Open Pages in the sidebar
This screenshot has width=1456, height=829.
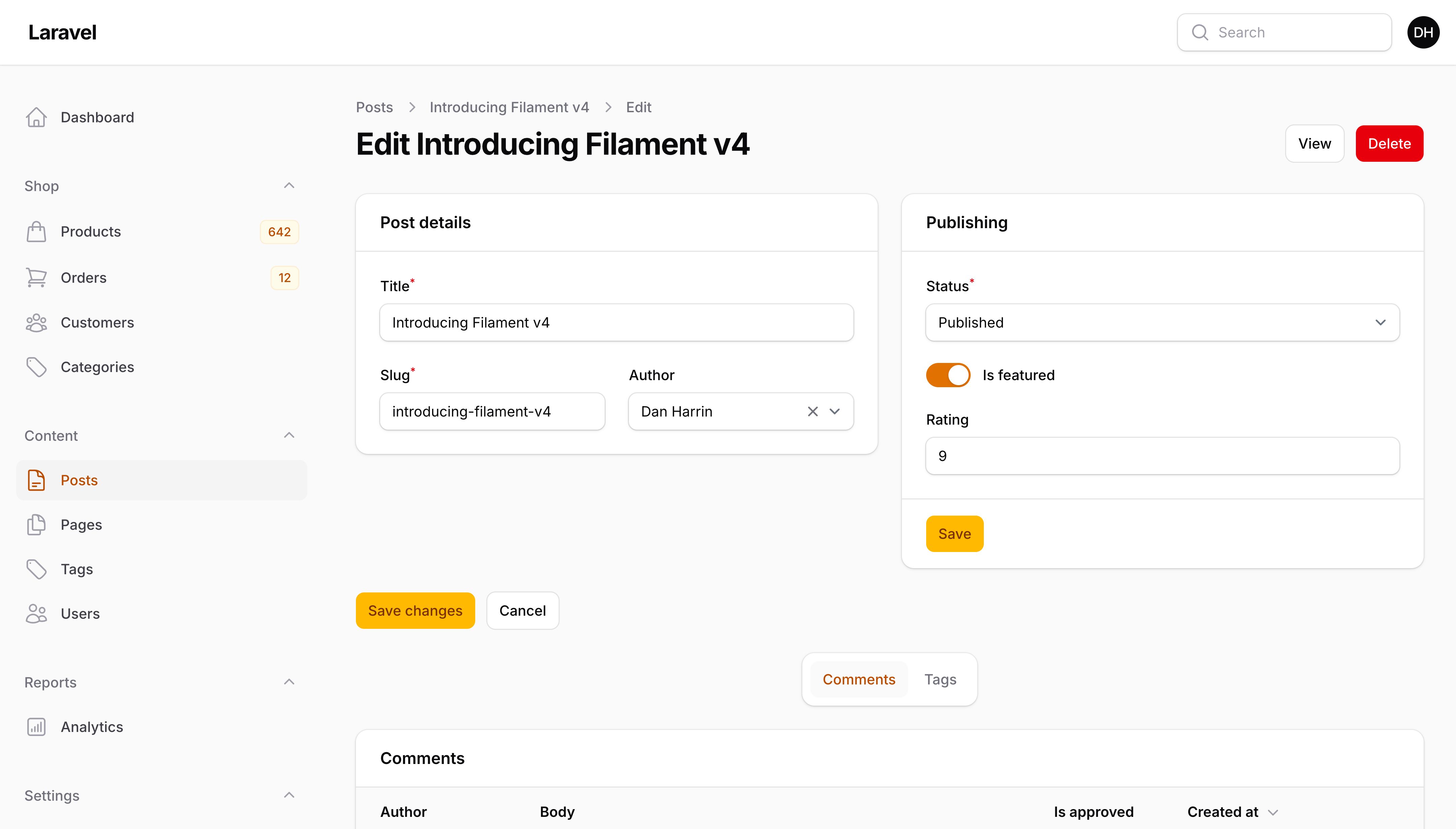pyautogui.click(x=162, y=525)
